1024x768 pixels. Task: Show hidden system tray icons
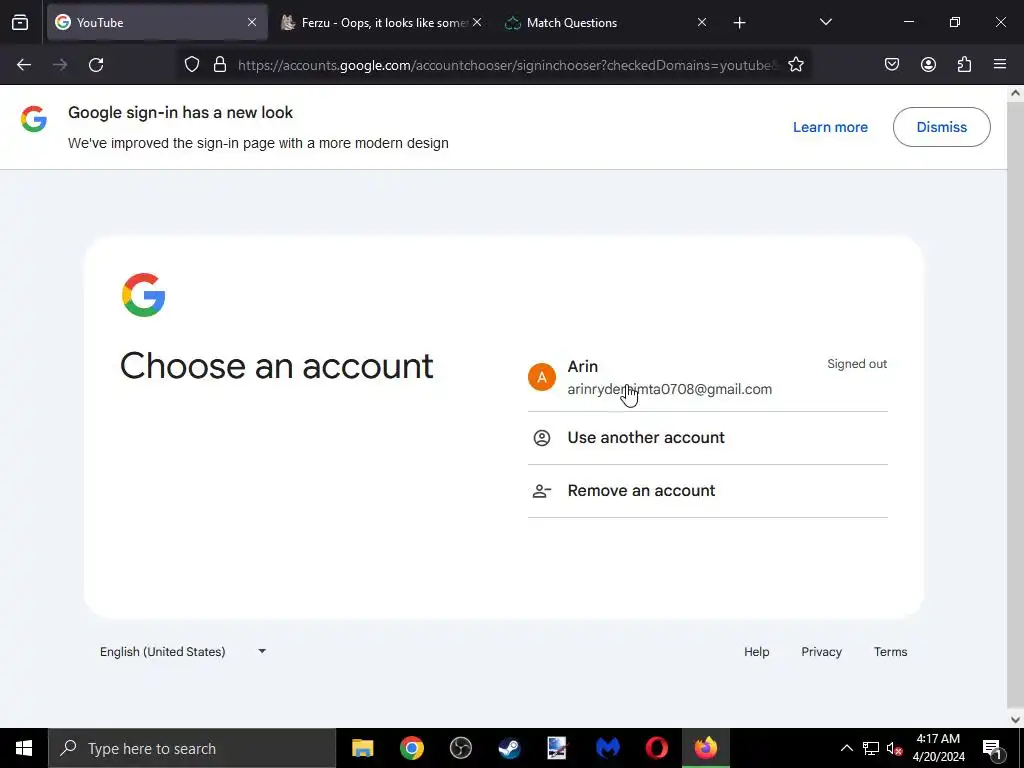(846, 748)
